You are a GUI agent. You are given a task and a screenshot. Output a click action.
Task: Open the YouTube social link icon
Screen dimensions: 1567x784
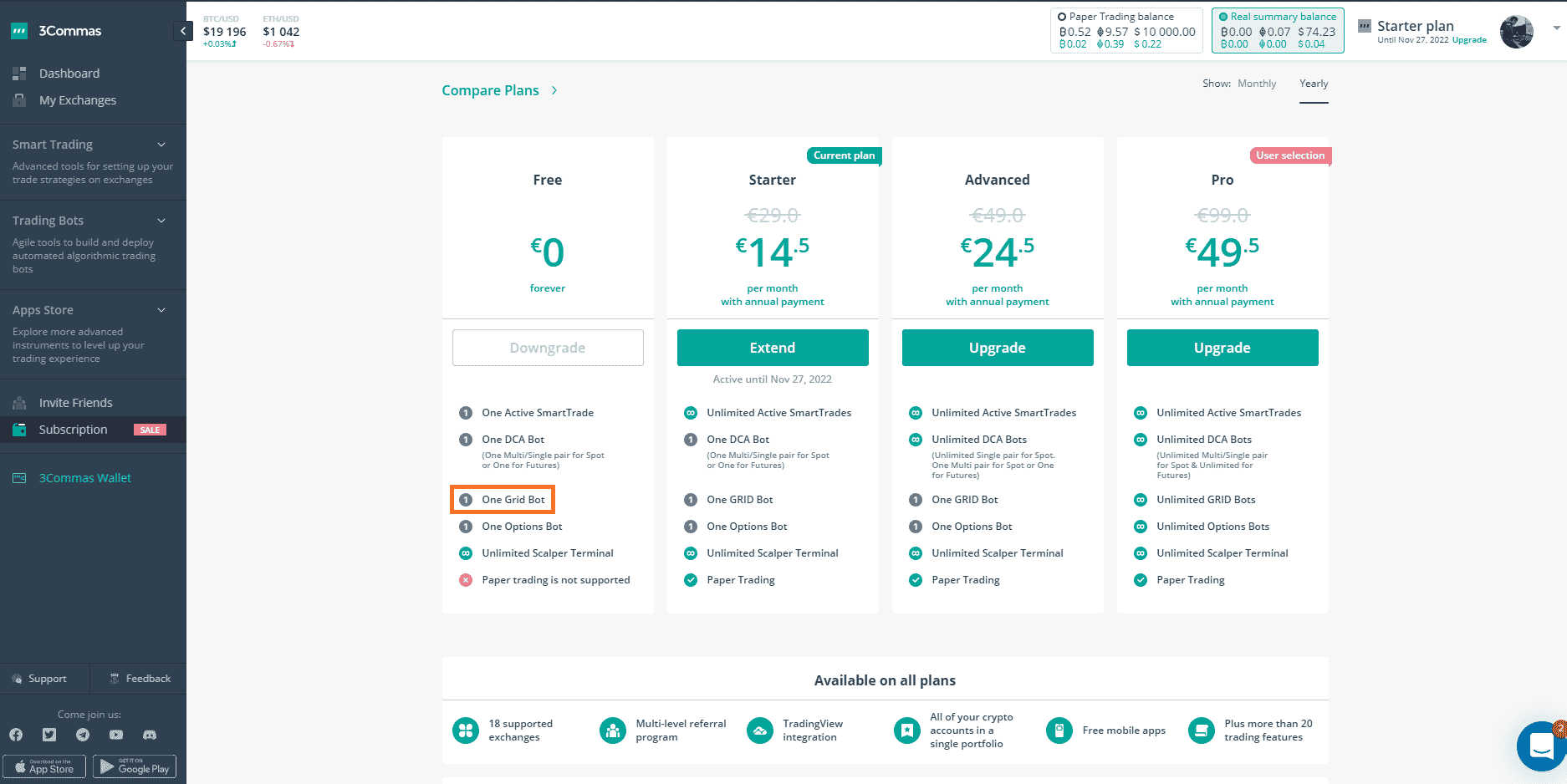point(116,735)
